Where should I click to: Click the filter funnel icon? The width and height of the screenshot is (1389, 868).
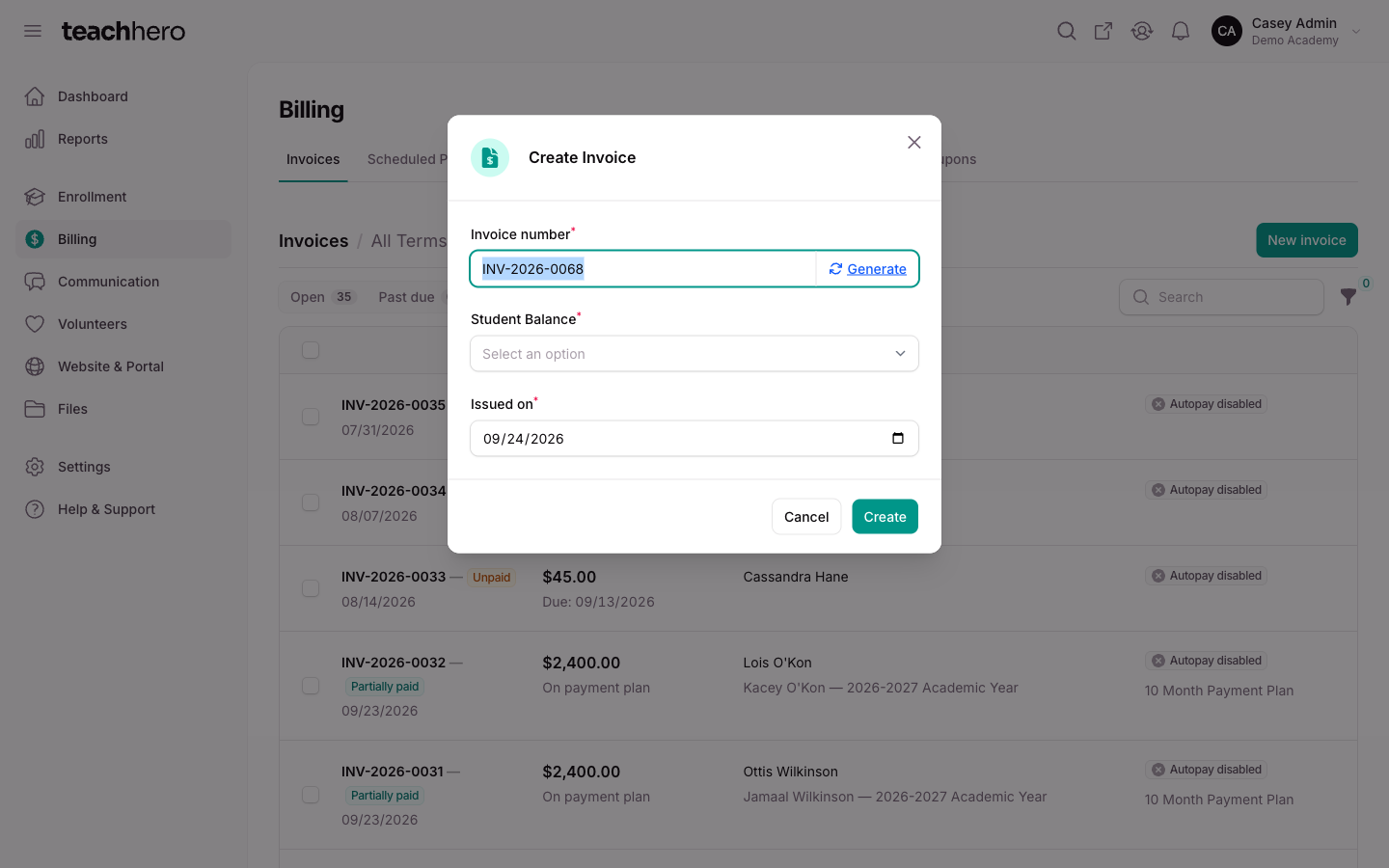(1348, 297)
